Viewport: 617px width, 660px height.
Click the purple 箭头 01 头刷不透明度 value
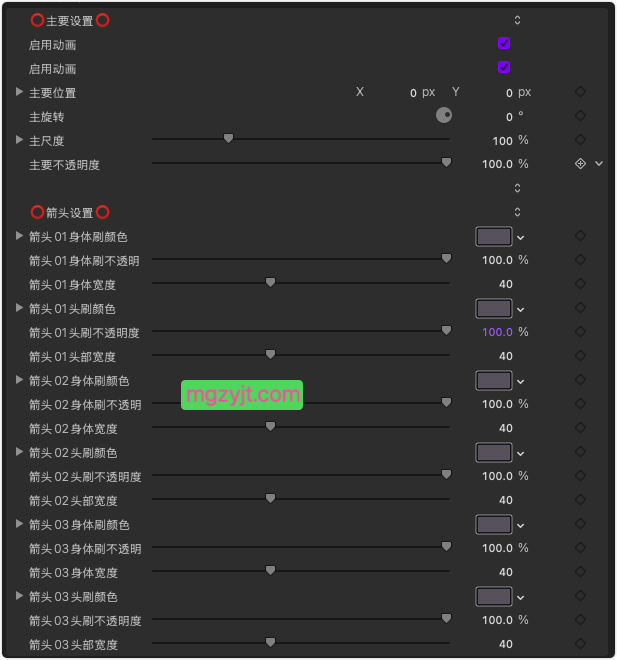[x=497, y=332]
